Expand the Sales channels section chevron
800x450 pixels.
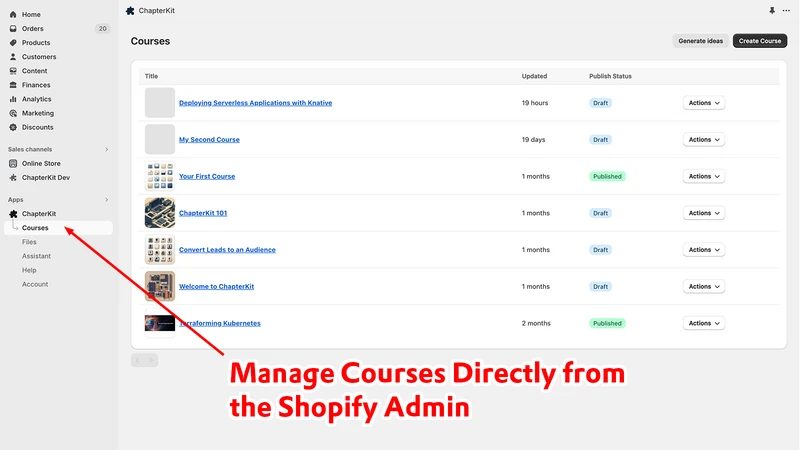tap(107, 149)
